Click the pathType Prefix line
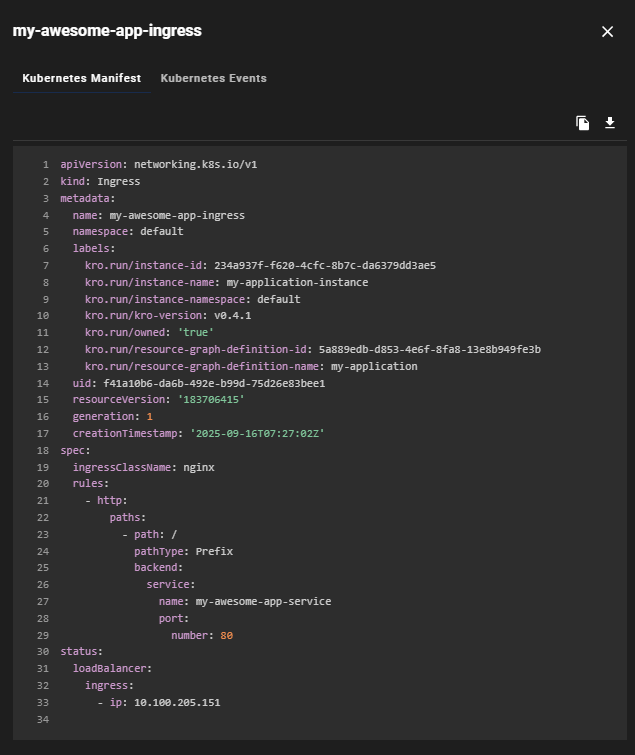The height and width of the screenshot is (755, 635). [183, 551]
